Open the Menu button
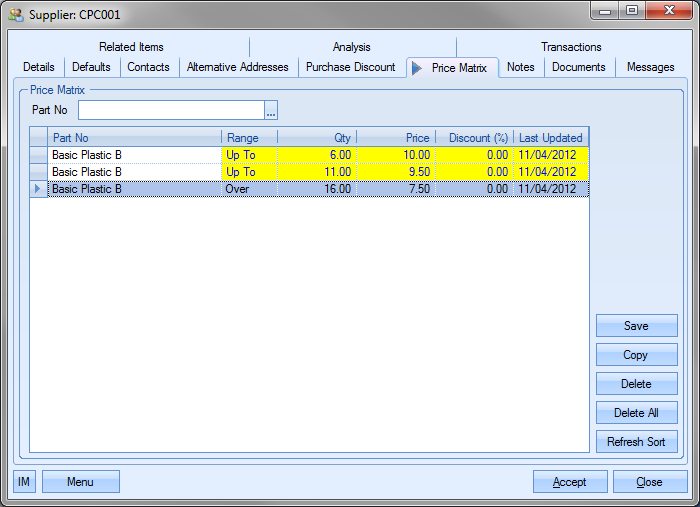This screenshot has height=507, width=700. coord(80,482)
